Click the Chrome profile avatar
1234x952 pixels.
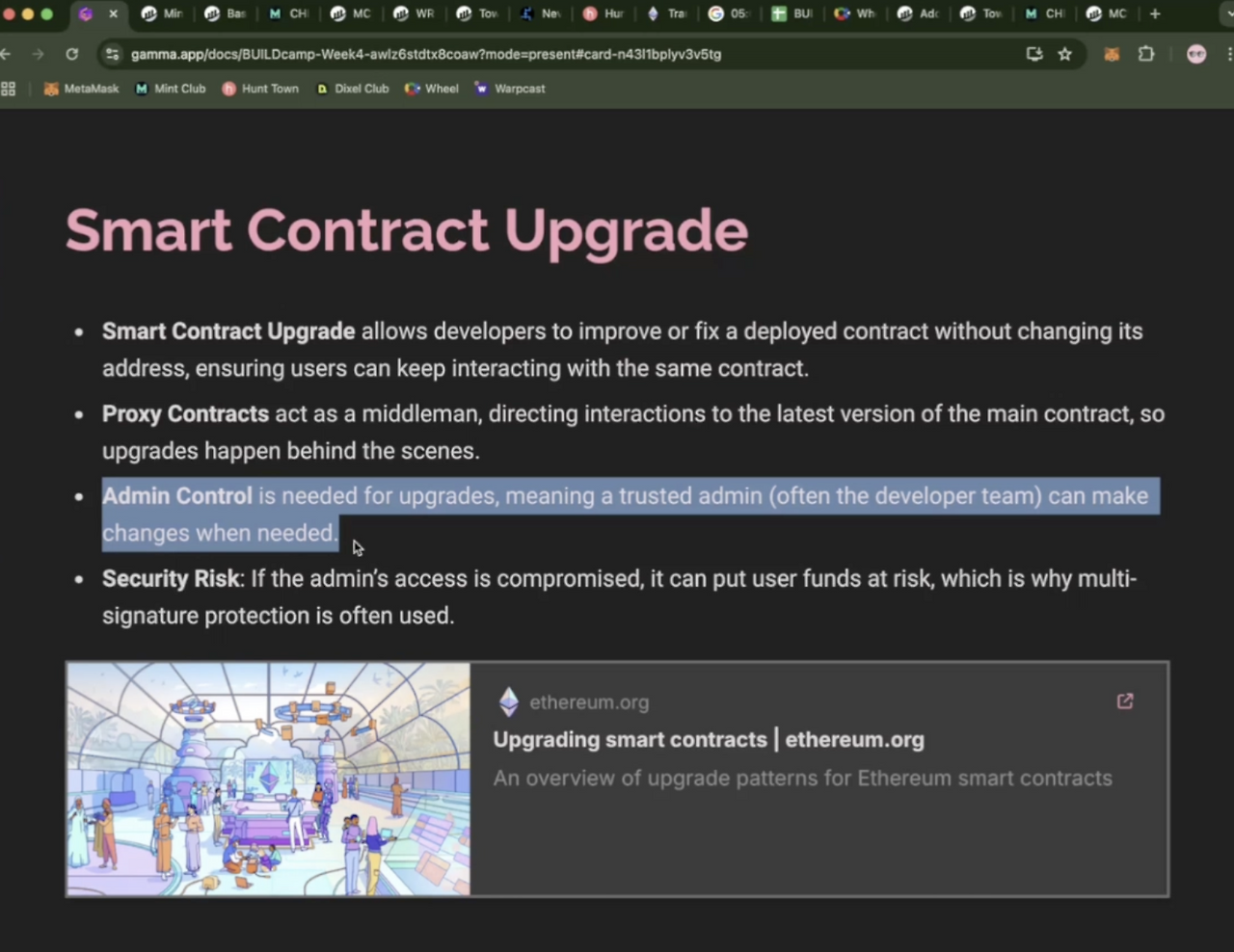click(x=1195, y=55)
